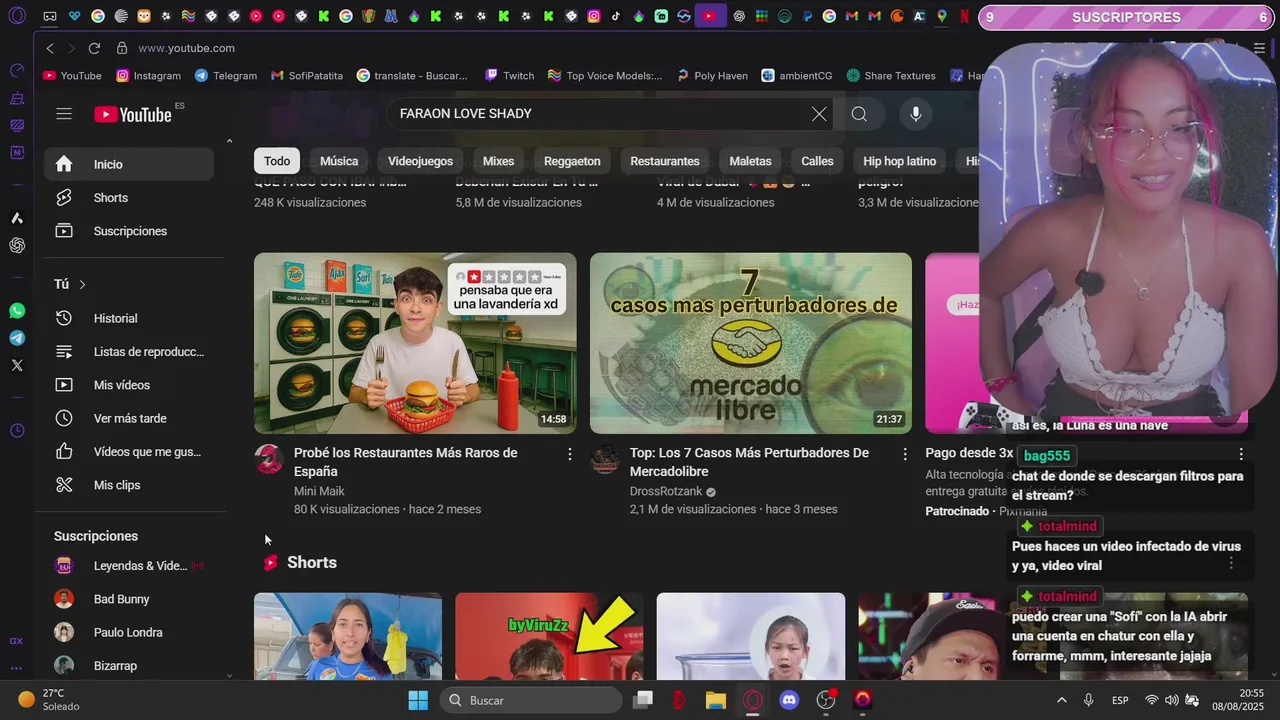
Task: Go back with the browser back arrow
Action: tap(50, 48)
